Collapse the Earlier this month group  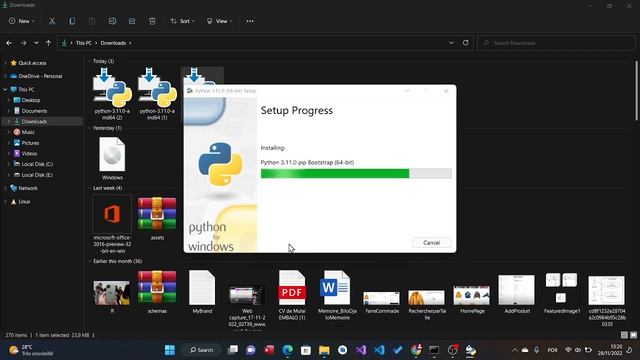point(90,261)
